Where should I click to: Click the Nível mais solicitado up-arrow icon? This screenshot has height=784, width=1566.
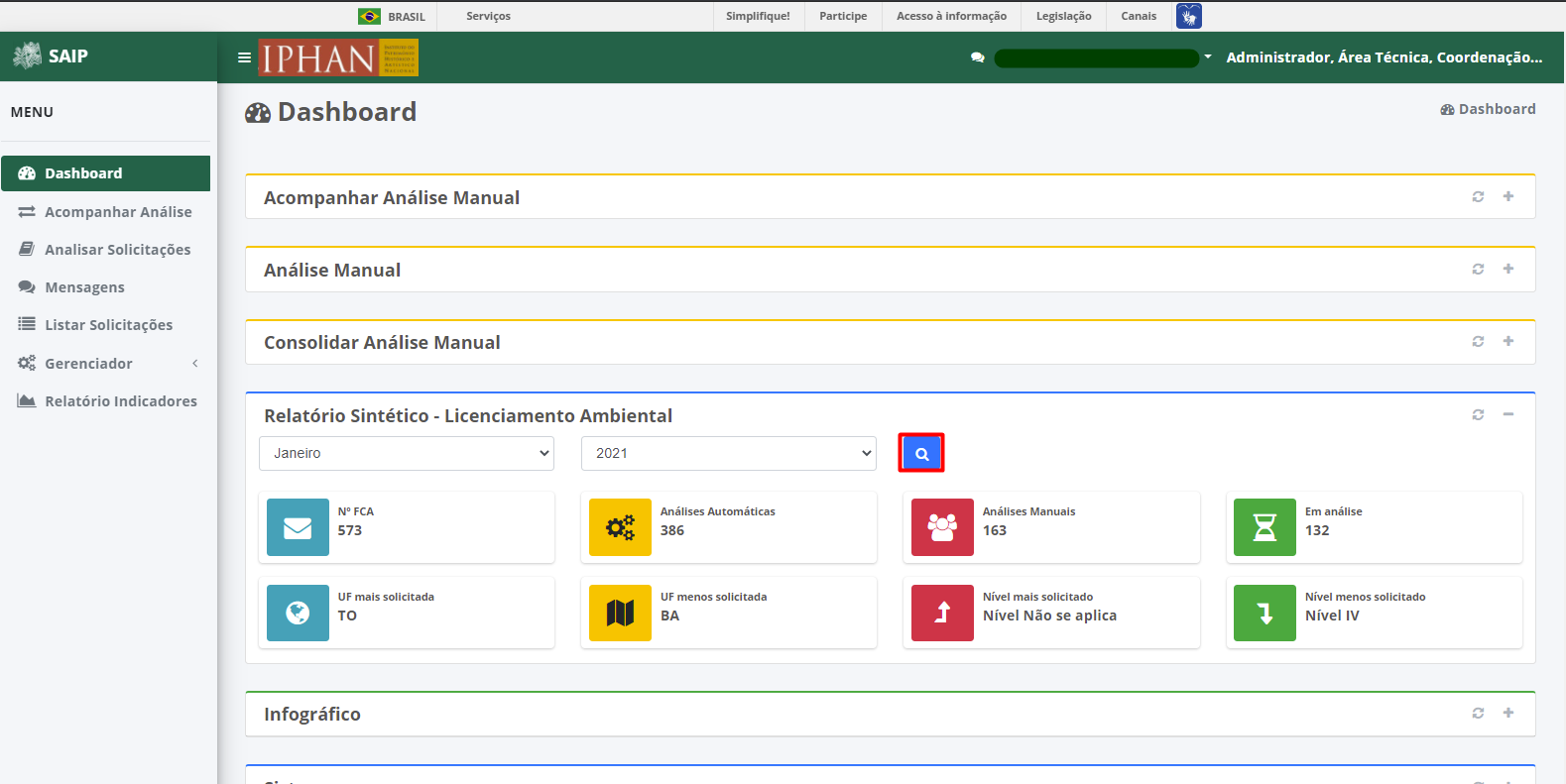click(942, 613)
